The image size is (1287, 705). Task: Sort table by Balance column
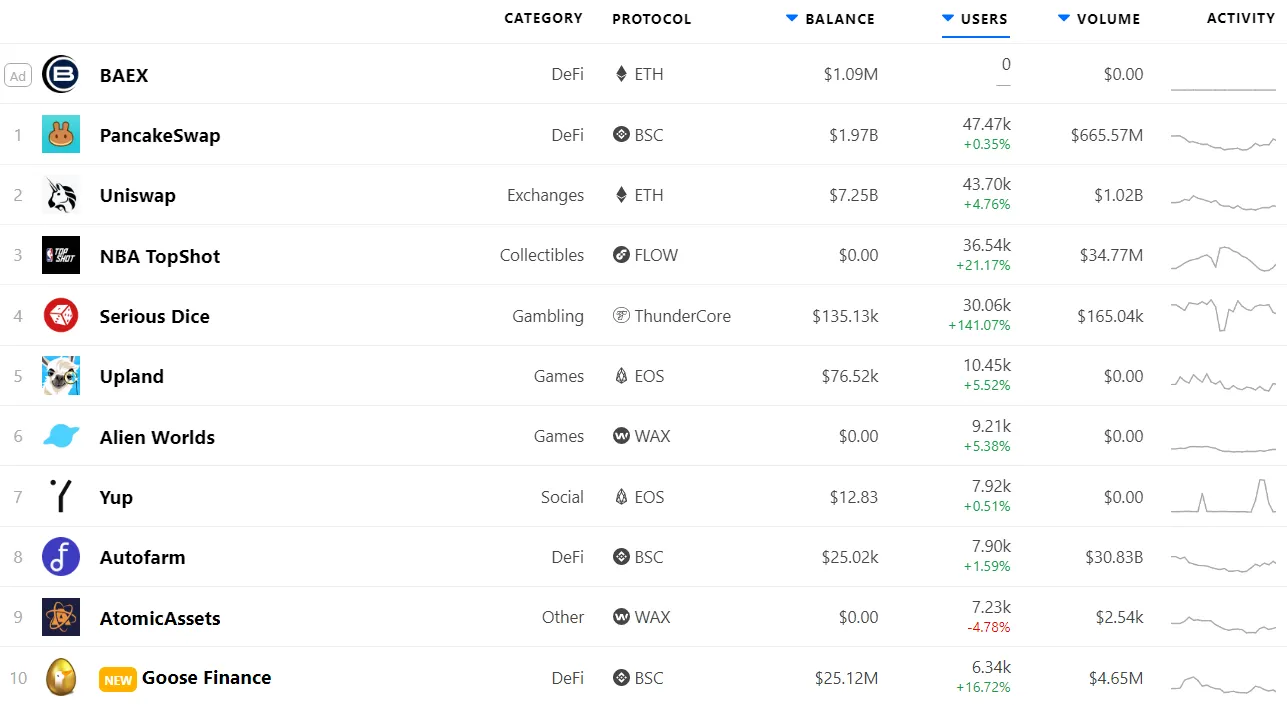click(830, 19)
